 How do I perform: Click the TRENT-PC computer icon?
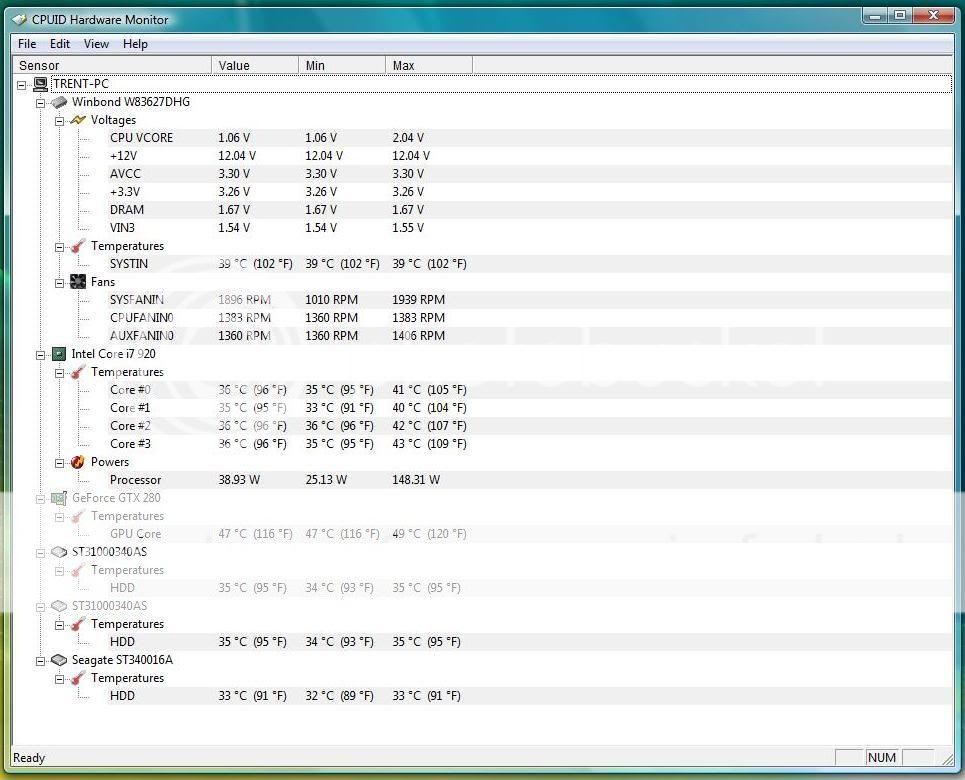[x=40, y=84]
